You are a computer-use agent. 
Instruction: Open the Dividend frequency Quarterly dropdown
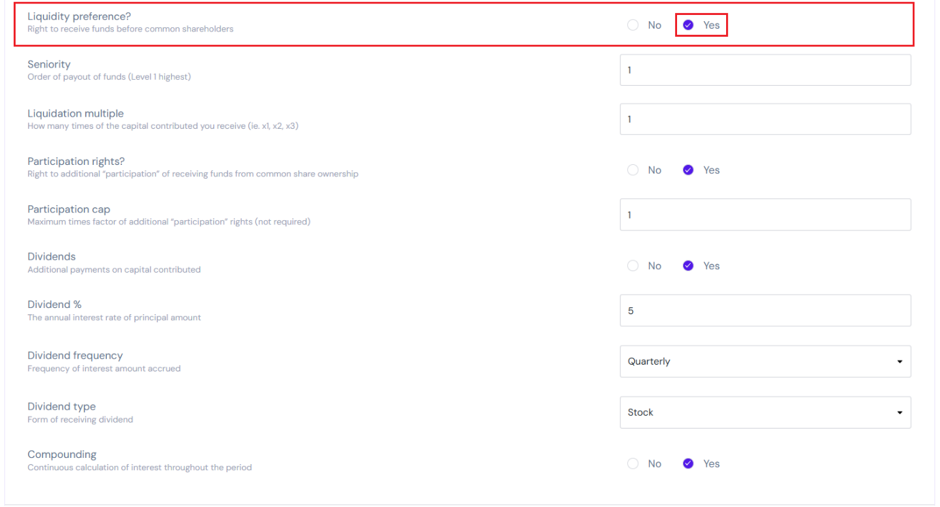(766, 361)
